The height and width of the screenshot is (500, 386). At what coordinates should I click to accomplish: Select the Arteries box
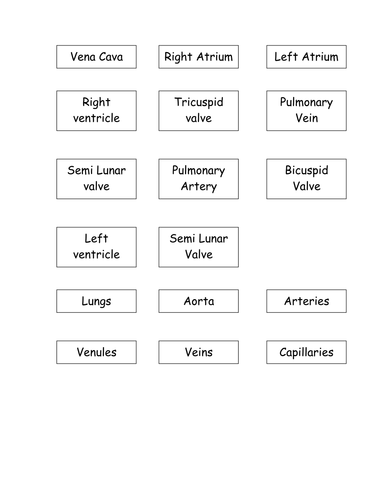click(x=306, y=301)
